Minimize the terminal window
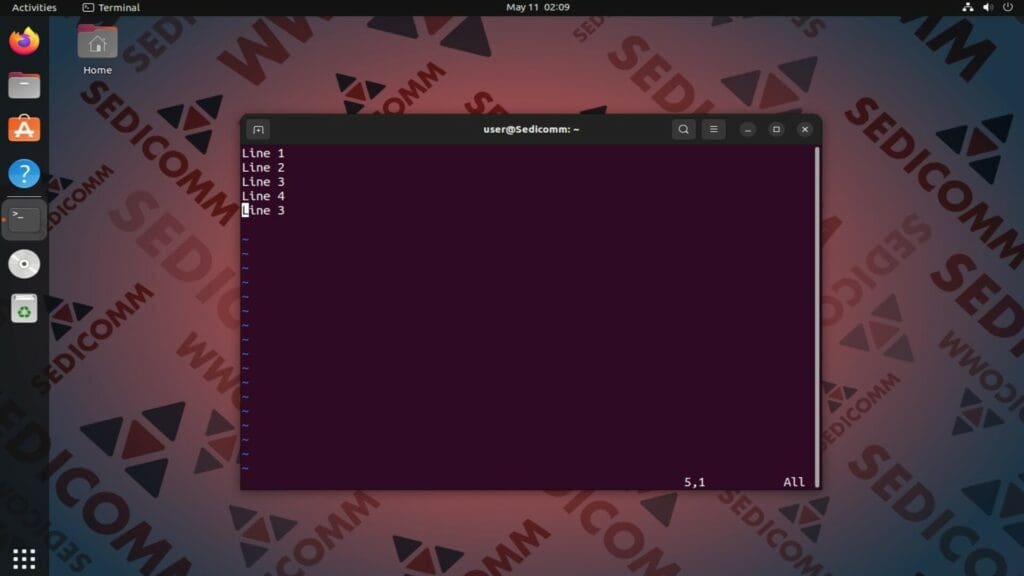This screenshot has width=1024, height=576. [748, 129]
